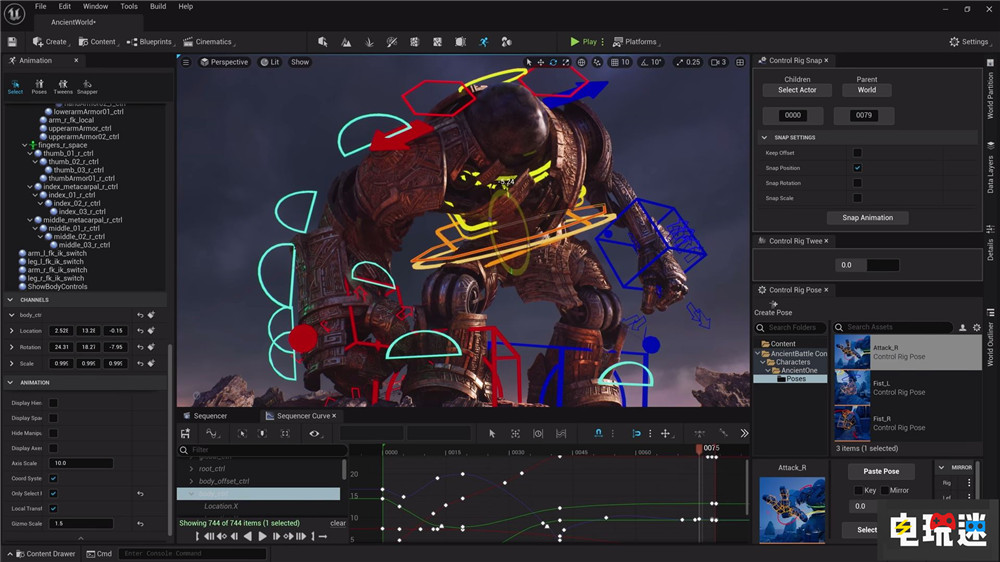Activate the Snapper tool

click(87, 85)
